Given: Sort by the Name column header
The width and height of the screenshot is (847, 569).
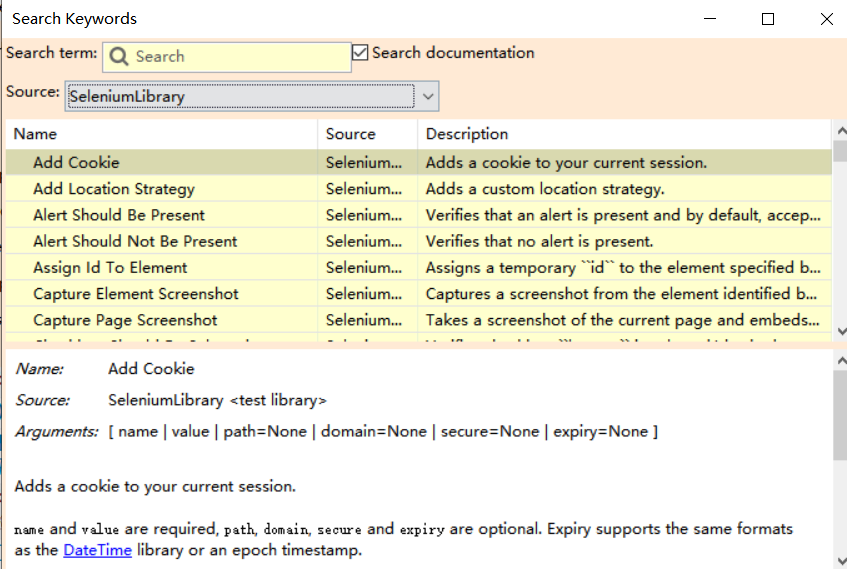Looking at the screenshot, I should [162, 134].
